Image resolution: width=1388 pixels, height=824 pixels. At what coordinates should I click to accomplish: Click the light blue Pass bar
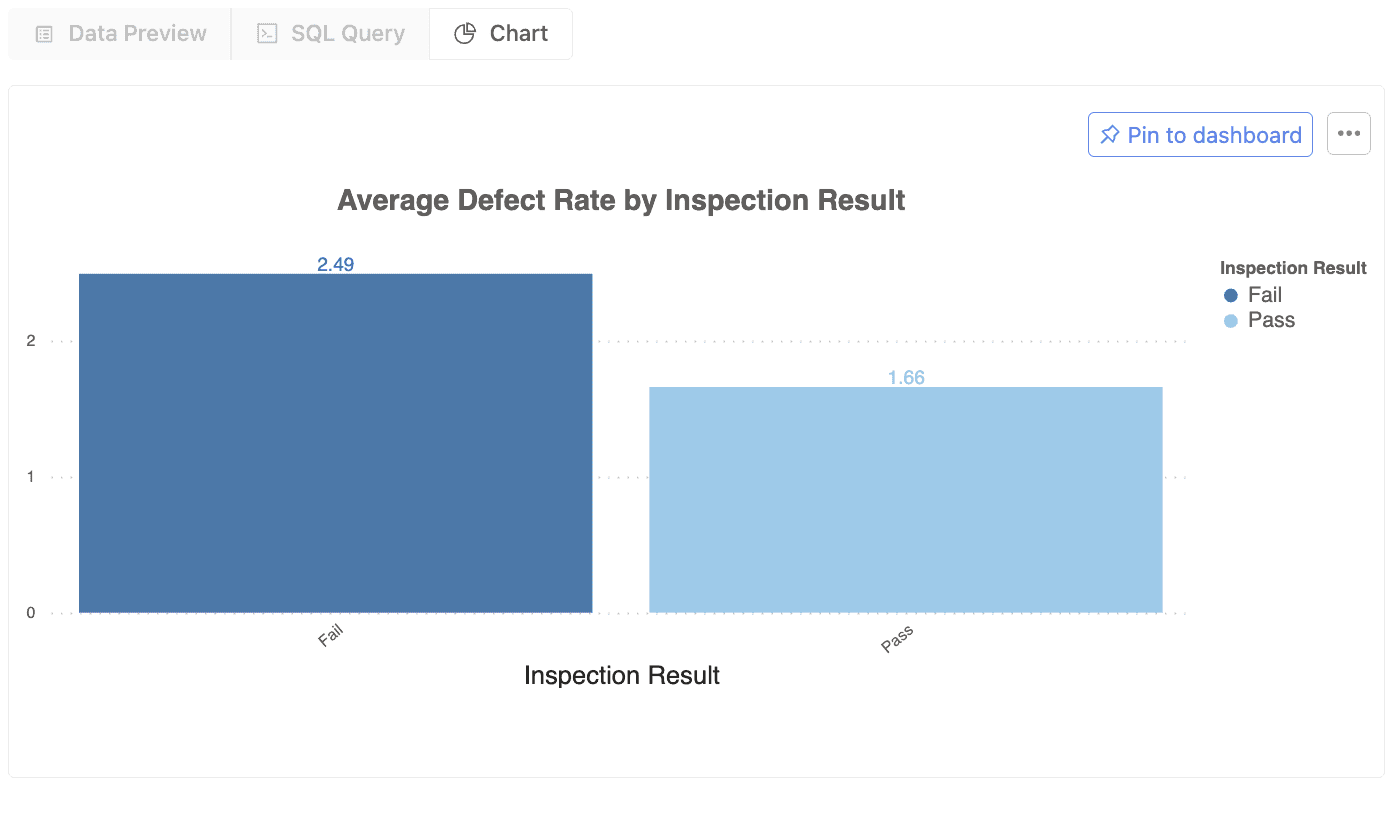[x=906, y=499]
